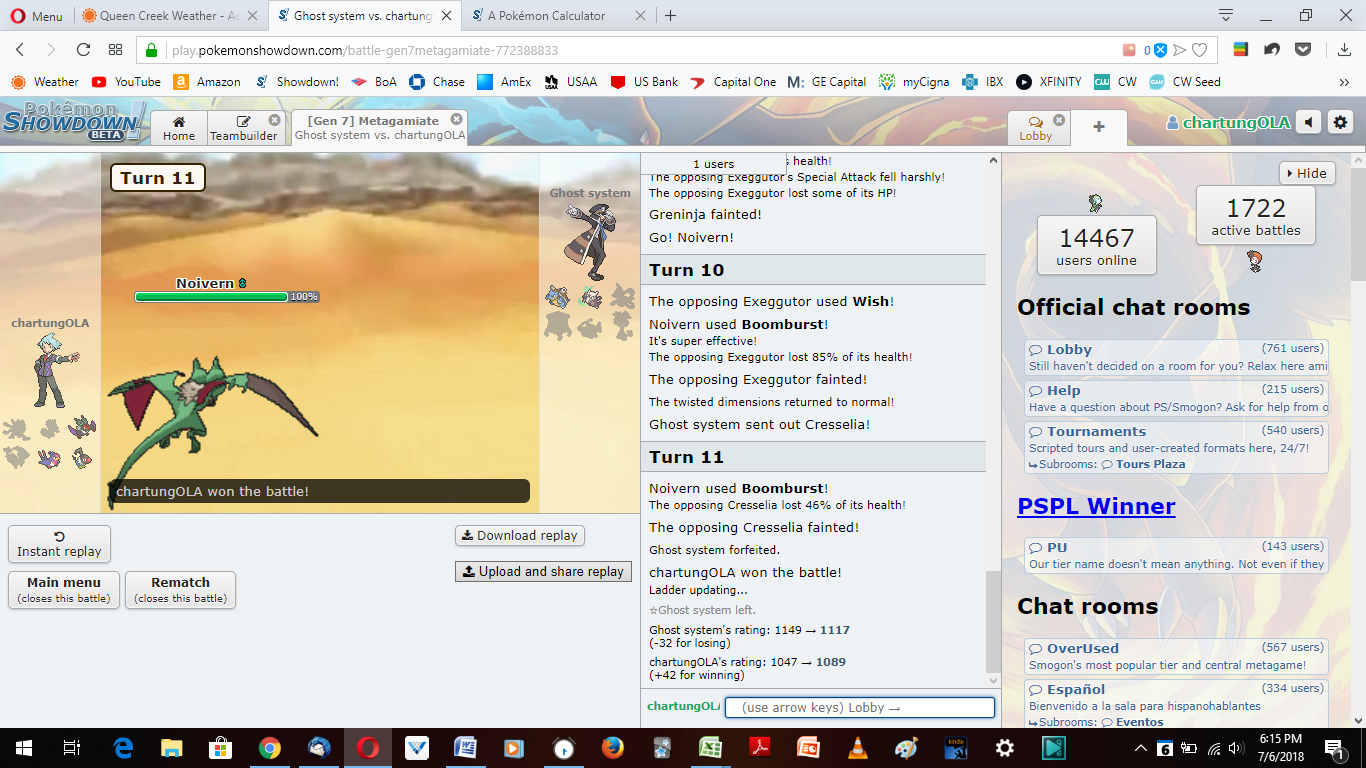The image size is (1366, 768).
Task: Close the Lobby chat tab
Action: pos(1059,120)
